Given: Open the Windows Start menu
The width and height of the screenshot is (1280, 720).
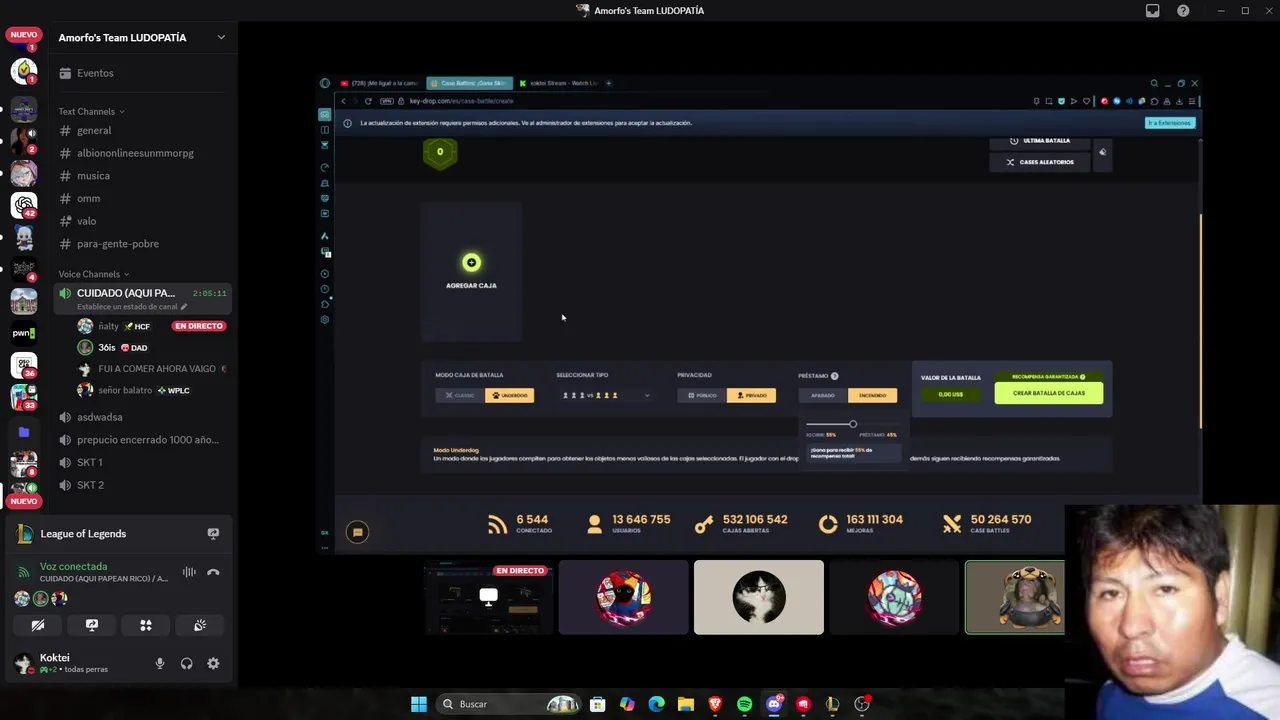Looking at the screenshot, I should click(x=419, y=704).
